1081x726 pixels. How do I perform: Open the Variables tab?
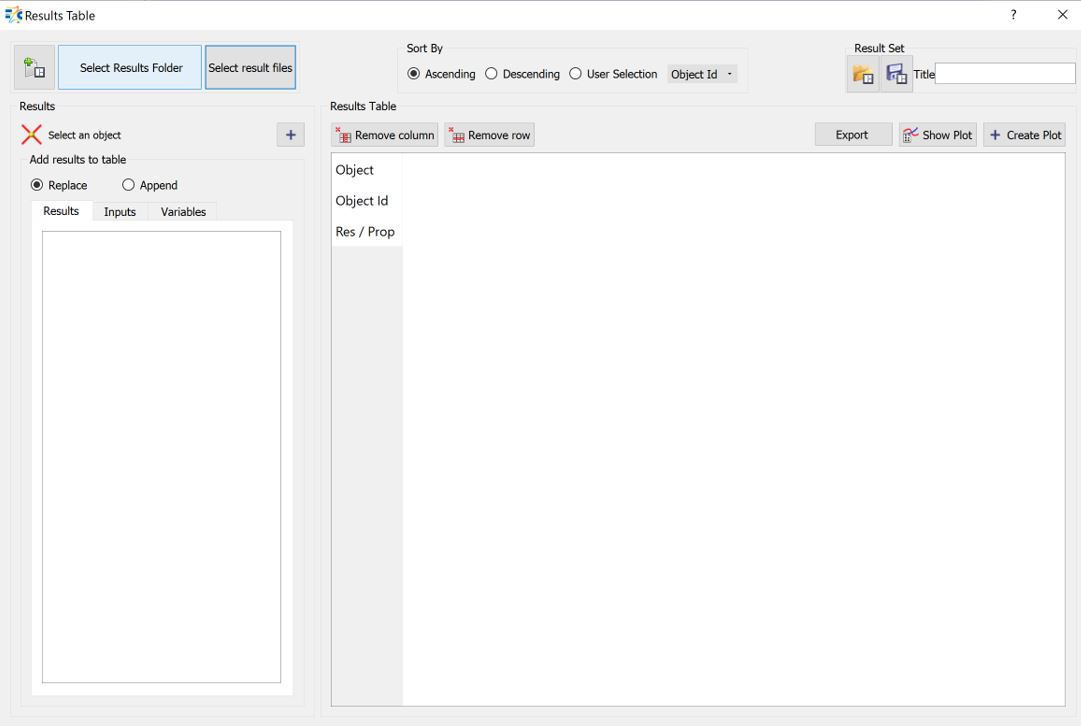pos(183,212)
